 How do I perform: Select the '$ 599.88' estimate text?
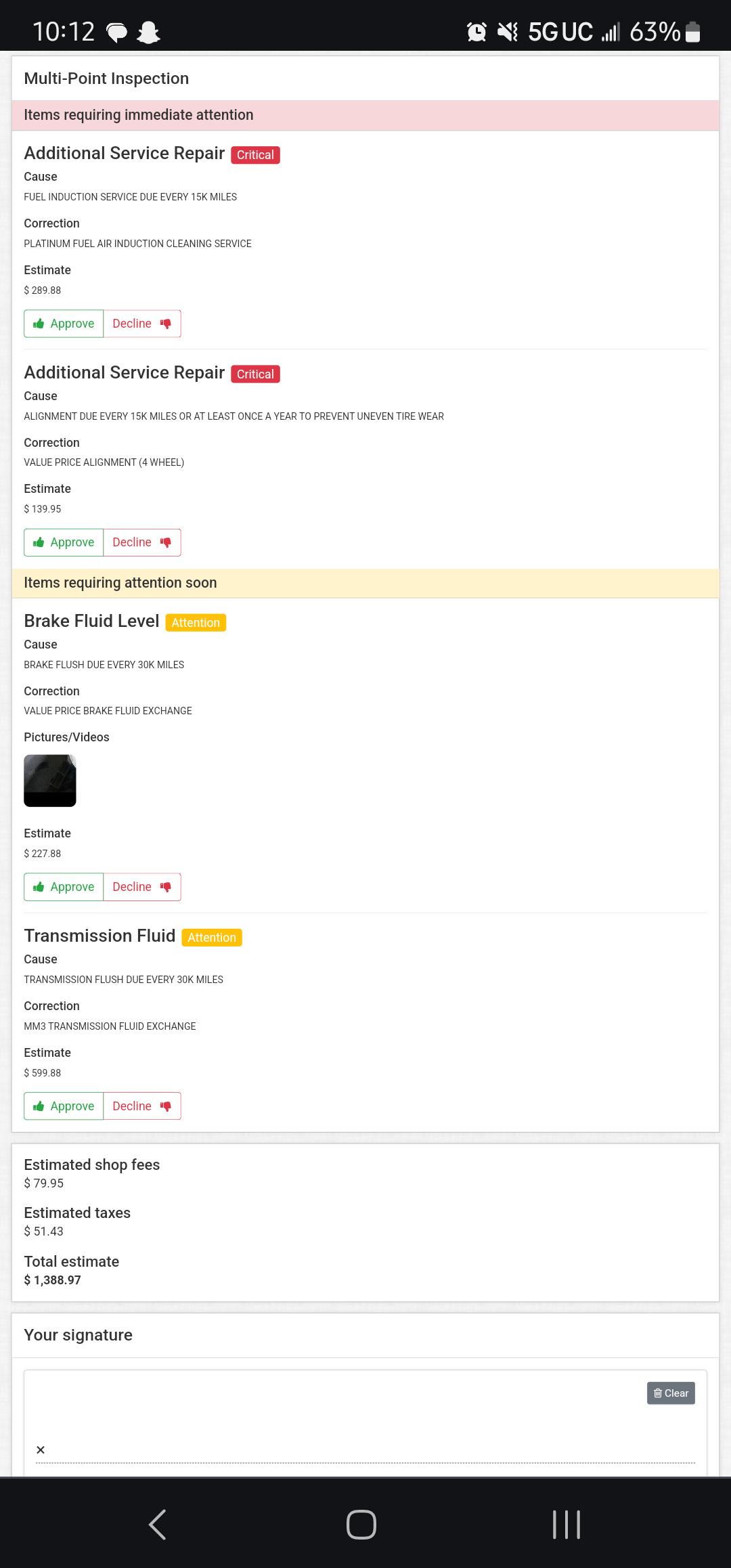(42, 1073)
